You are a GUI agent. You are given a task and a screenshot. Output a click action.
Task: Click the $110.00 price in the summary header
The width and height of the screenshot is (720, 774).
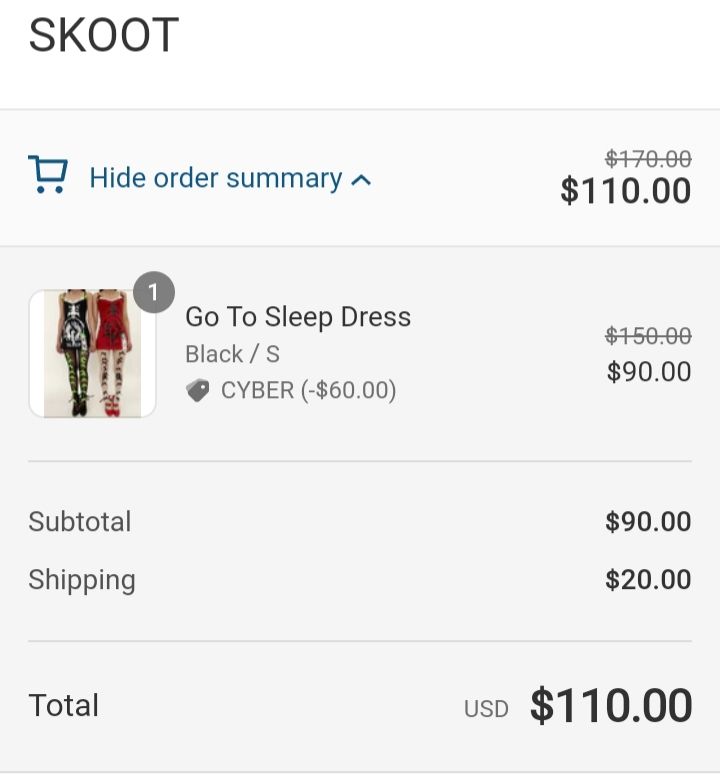click(625, 190)
